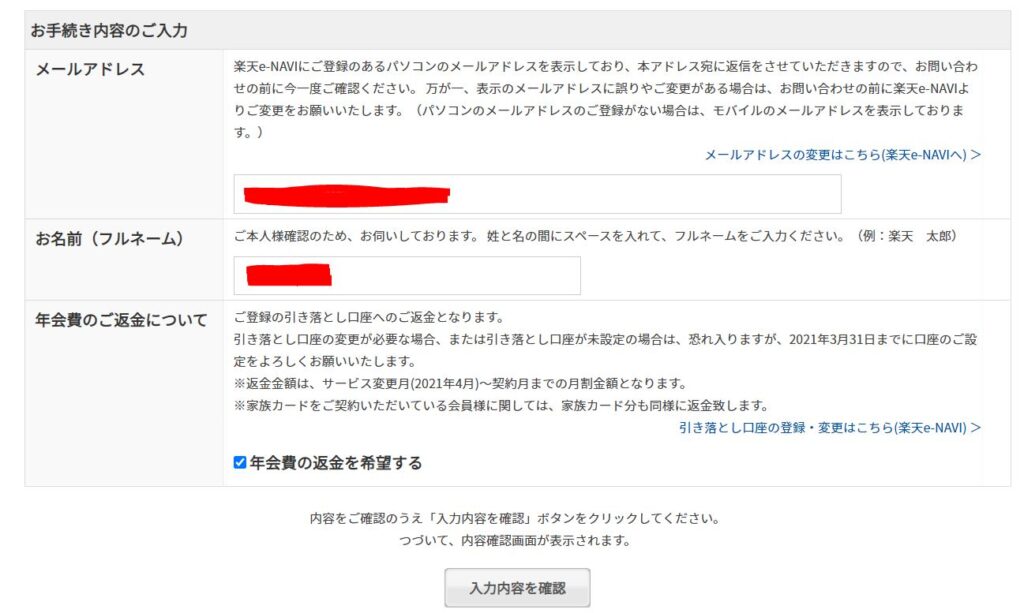The height and width of the screenshot is (613, 1024).
Task: Click the 内容をご確認のうえ instruction text
Action: pos(515,518)
